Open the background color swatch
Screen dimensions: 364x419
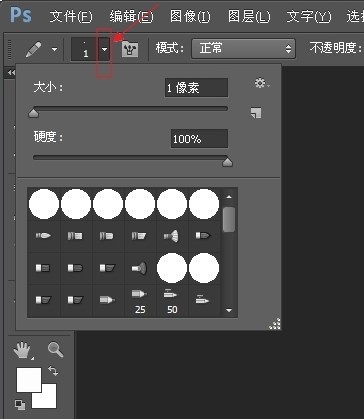pos(49,401)
